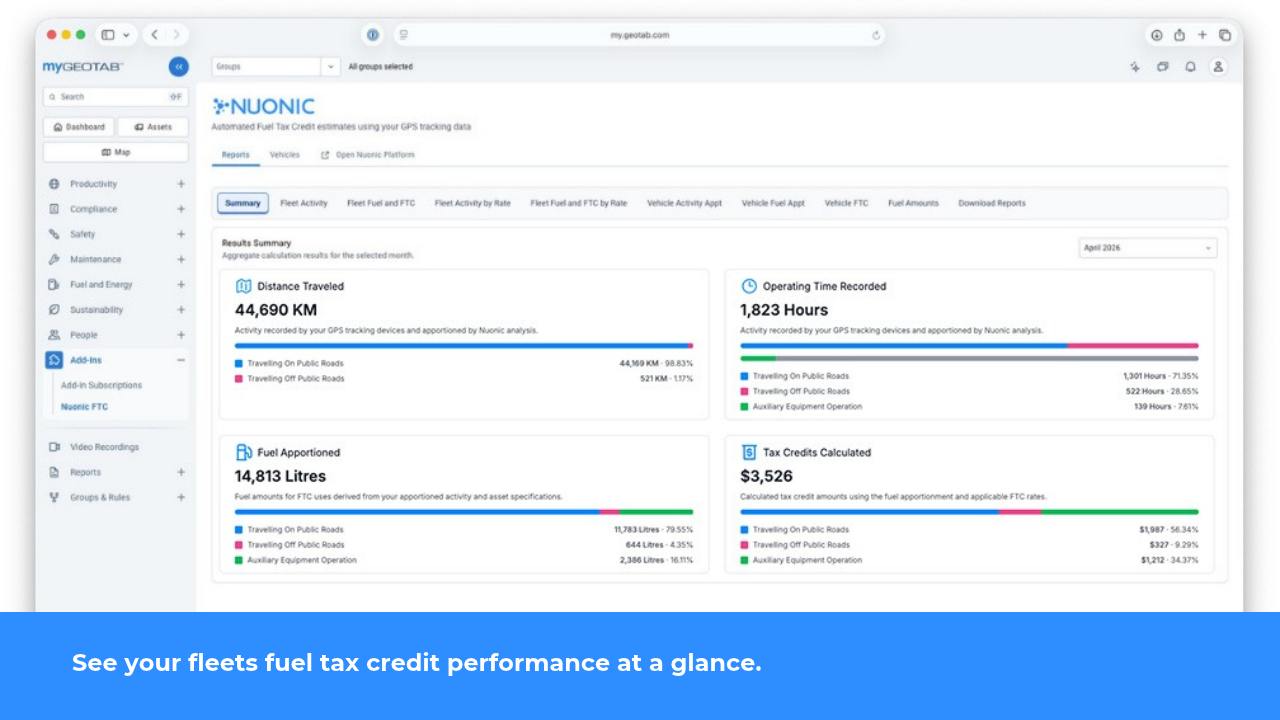Image resolution: width=1280 pixels, height=720 pixels.
Task: Click the Tax Credits Calculated dollar icon
Action: coord(749,452)
